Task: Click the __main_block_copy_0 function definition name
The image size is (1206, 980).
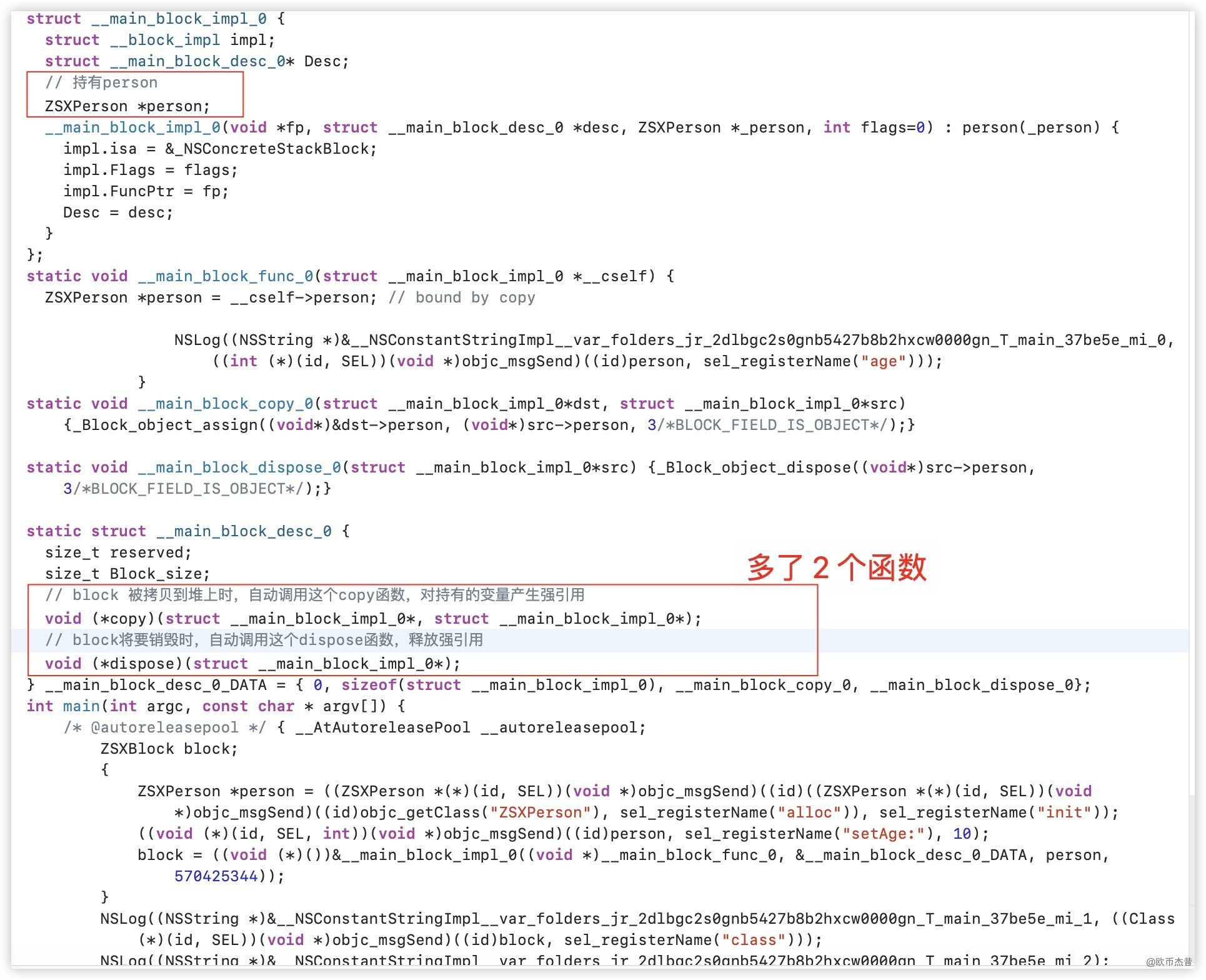Action: [x=225, y=404]
